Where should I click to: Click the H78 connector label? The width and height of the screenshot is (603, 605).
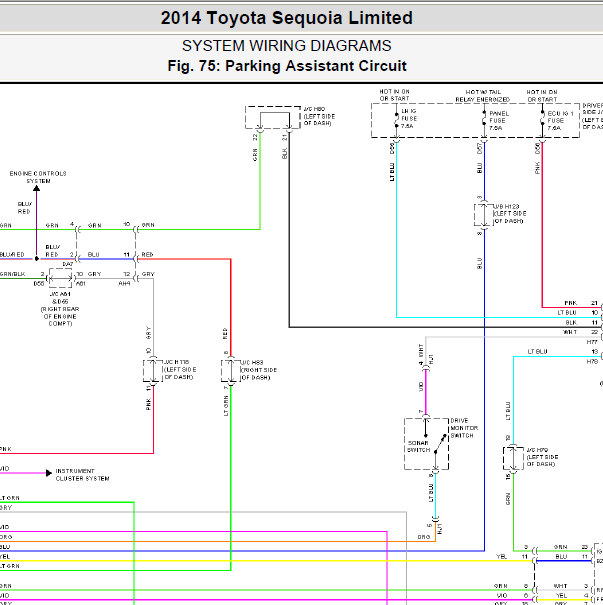[592, 361]
